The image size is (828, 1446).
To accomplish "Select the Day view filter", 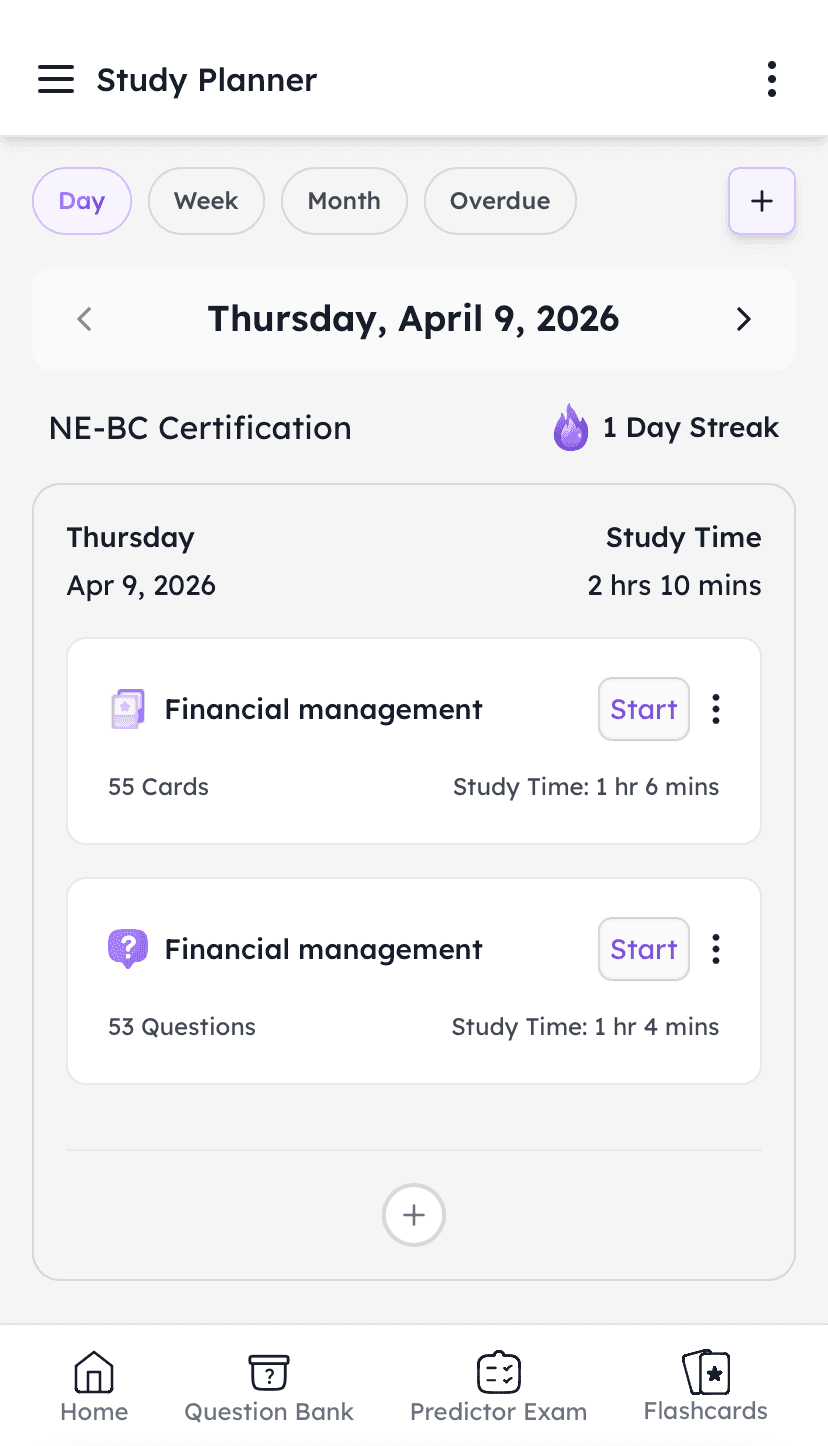I will 82,201.
